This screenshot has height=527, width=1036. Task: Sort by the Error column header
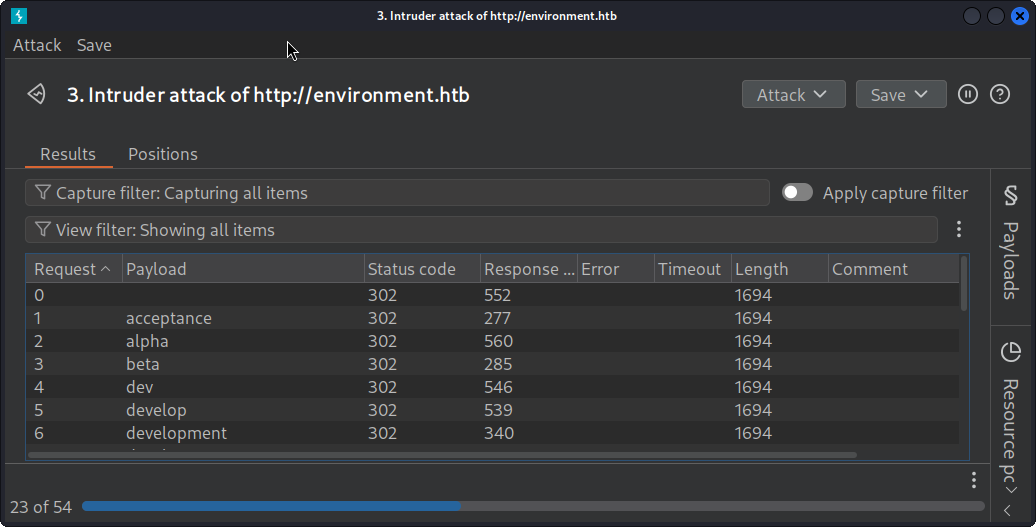pyautogui.click(x=616, y=269)
